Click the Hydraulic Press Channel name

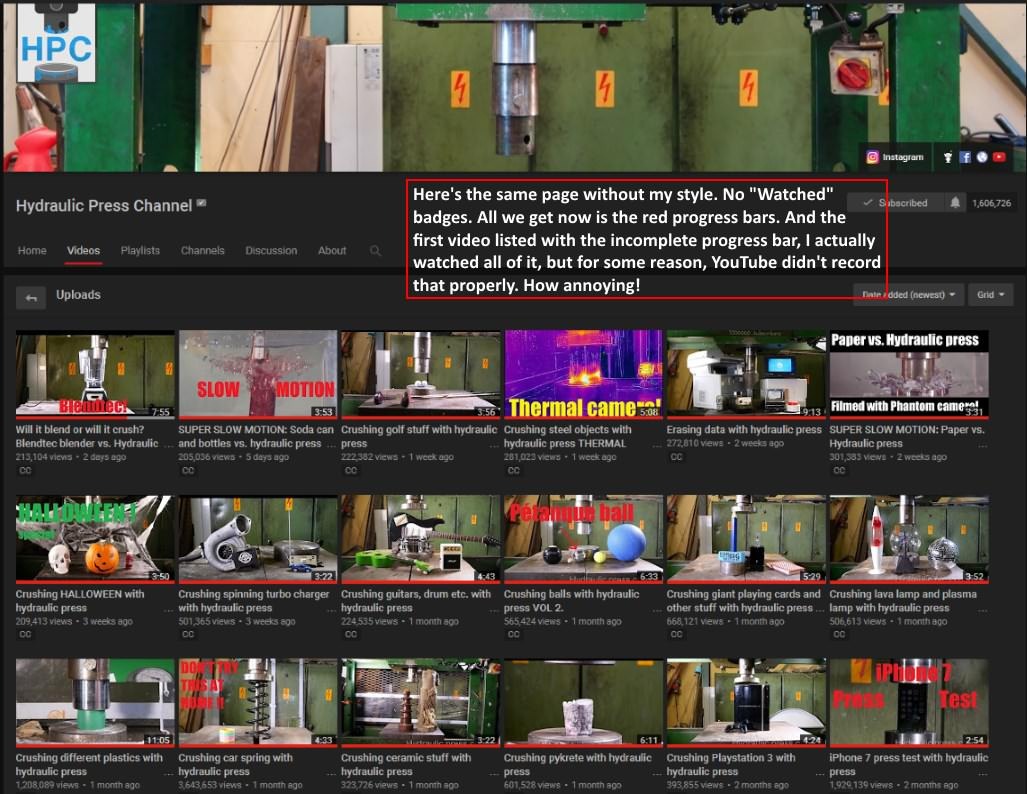[104, 206]
